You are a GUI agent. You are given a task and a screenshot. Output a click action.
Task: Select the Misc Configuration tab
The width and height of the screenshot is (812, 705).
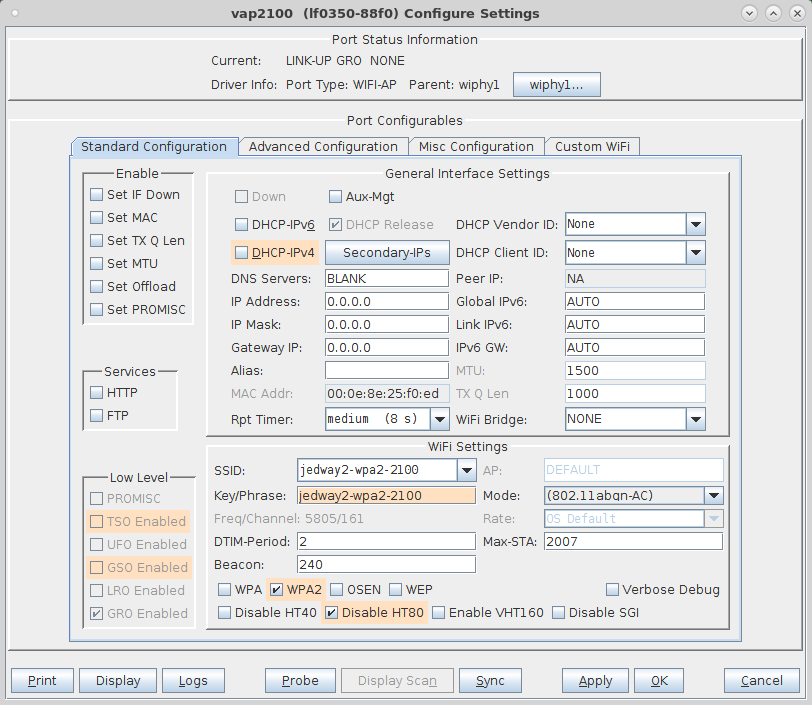[476, 147]
